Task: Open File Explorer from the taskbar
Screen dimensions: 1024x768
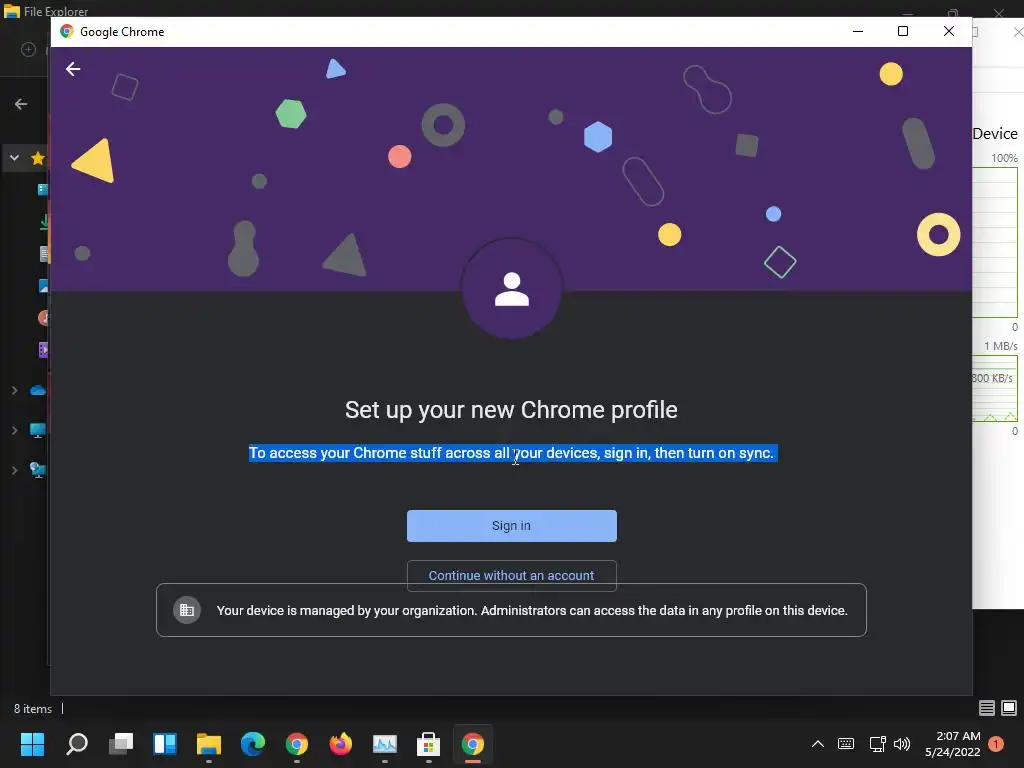Action: pyautogui.click(x=209, y=744)
